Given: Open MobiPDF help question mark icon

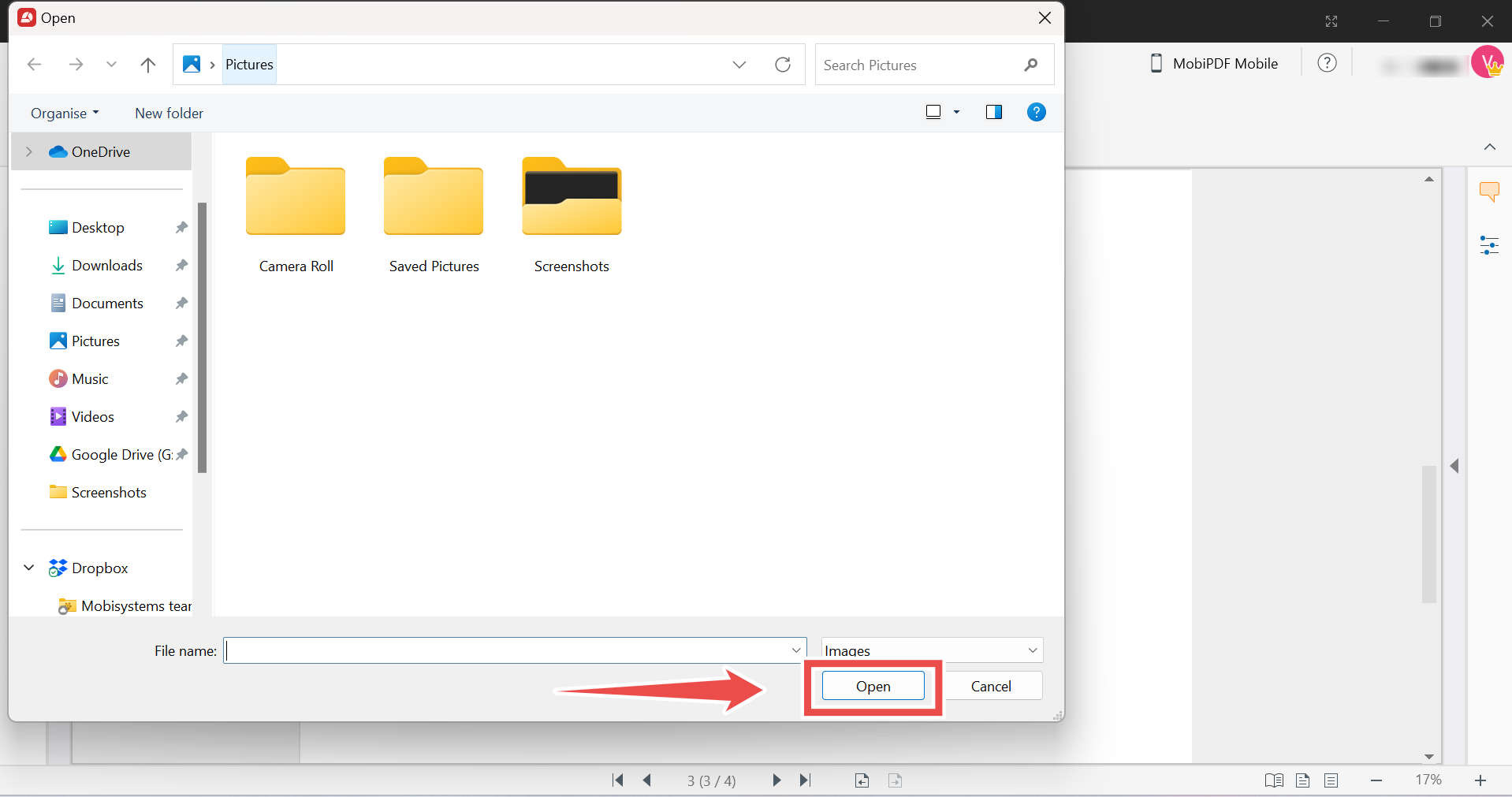Looking at the screenshot, I should click(x=1328, y=63).
